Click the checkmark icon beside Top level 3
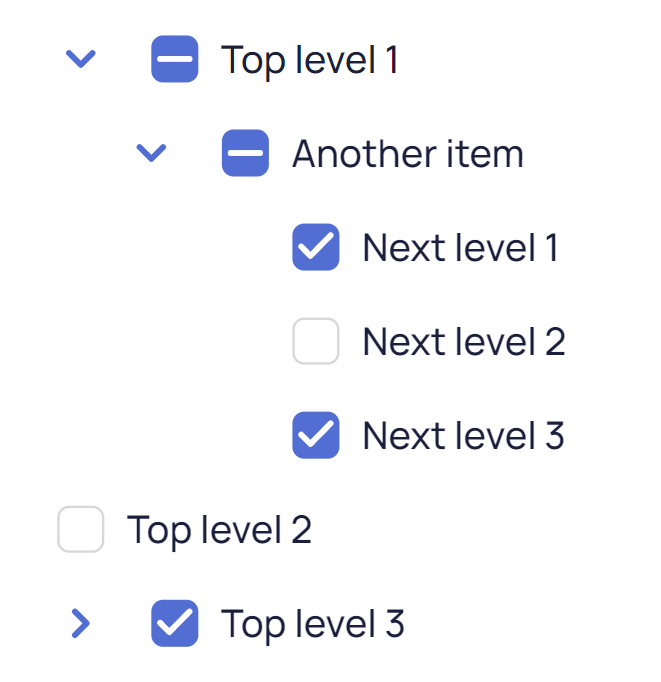 [175, 623]
